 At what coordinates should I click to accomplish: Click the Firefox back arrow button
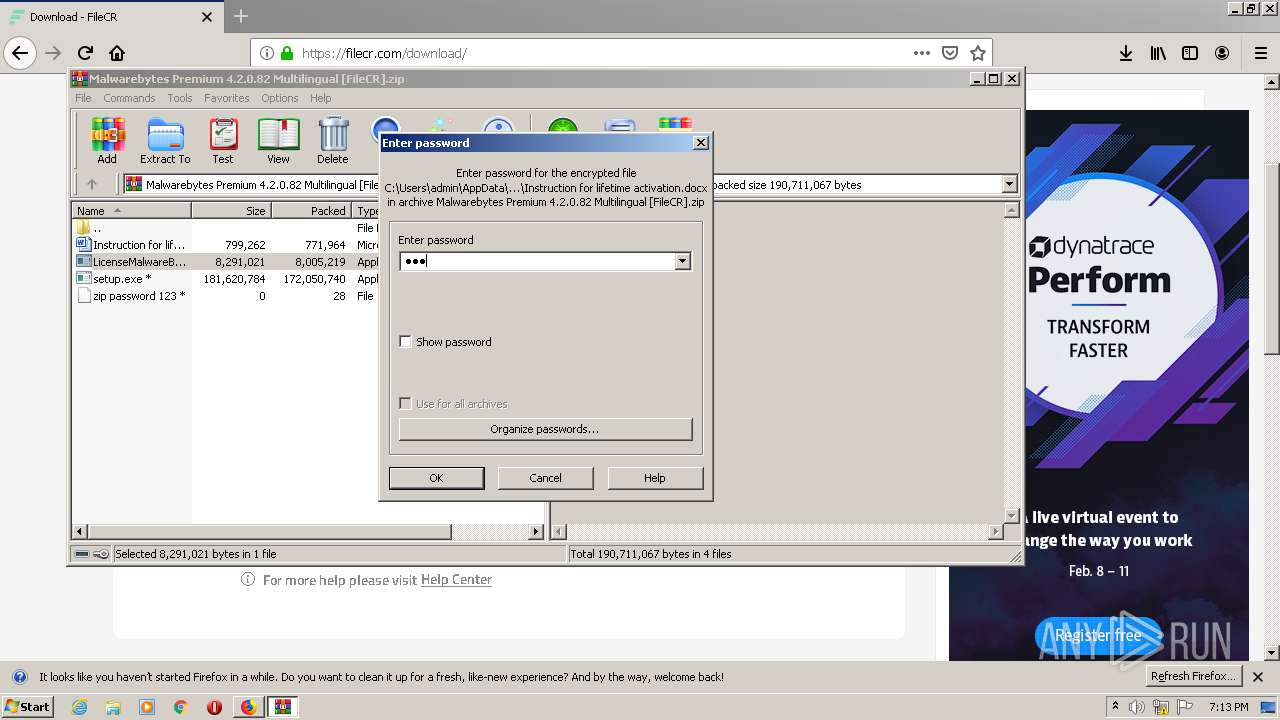tap(20, 53)
